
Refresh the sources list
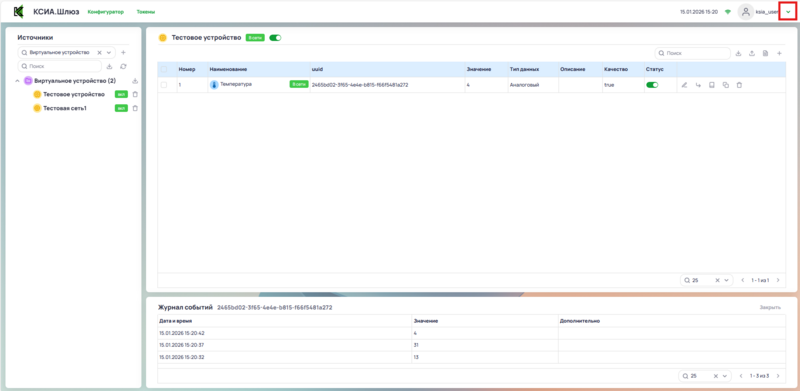click(x=123, y=66)
